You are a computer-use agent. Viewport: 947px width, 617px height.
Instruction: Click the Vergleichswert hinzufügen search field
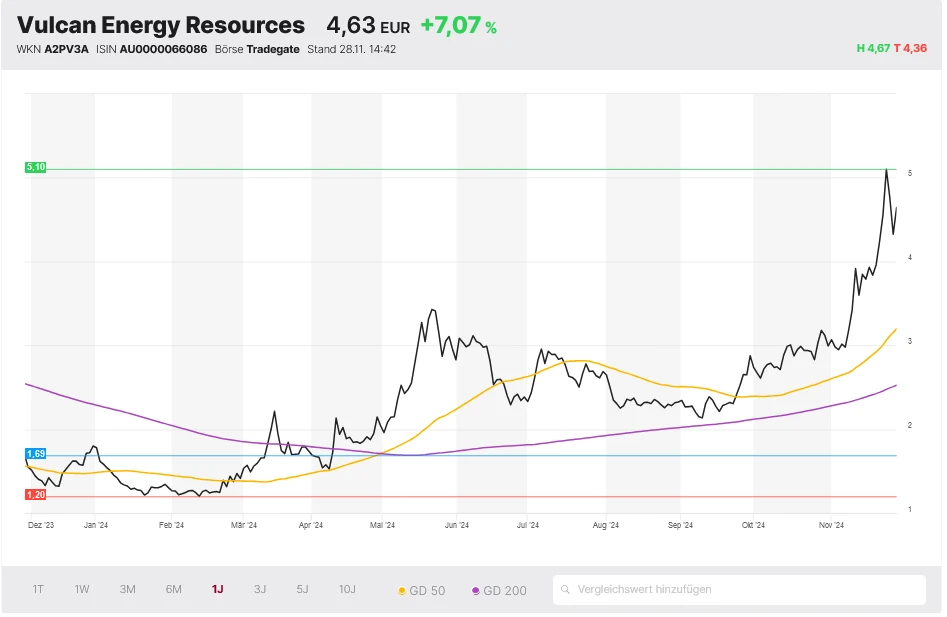point(740,590)
